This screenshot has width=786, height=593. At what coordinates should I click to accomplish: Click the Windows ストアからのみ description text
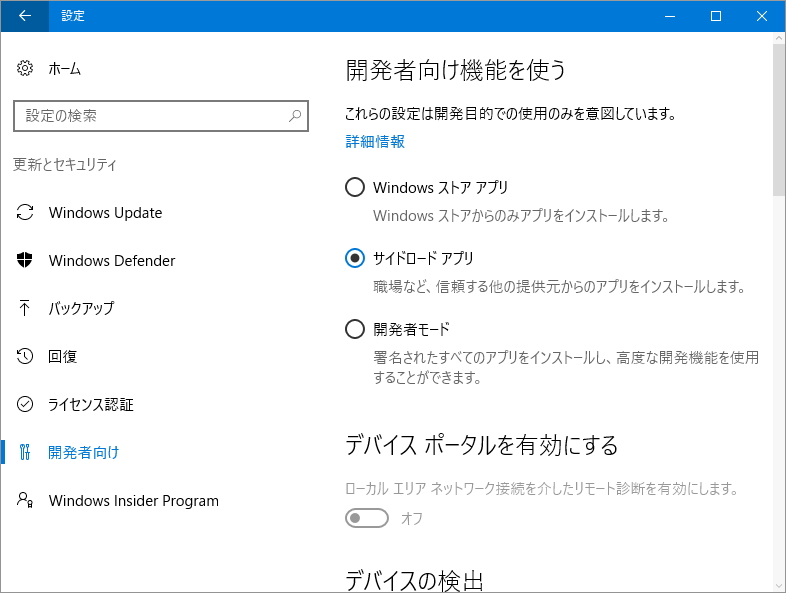pyautogui.click(x=521, y=216)
